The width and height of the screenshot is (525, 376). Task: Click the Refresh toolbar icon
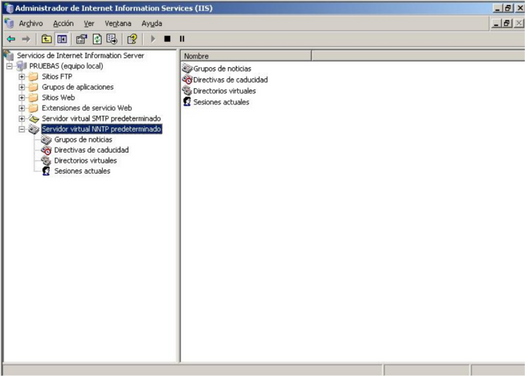(x=97, y=39)
